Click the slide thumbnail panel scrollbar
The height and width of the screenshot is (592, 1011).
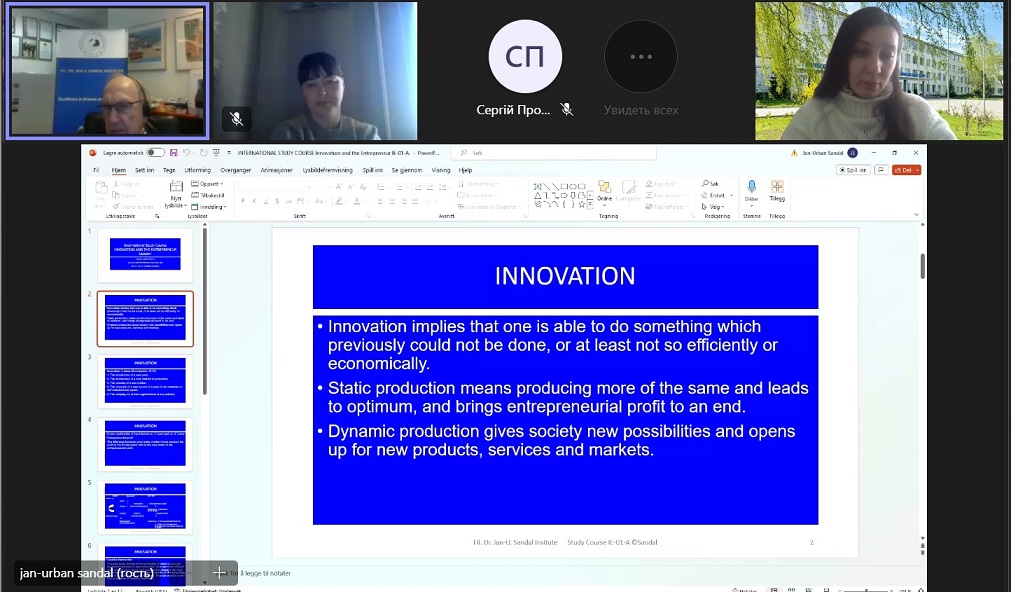coord(205,311)
